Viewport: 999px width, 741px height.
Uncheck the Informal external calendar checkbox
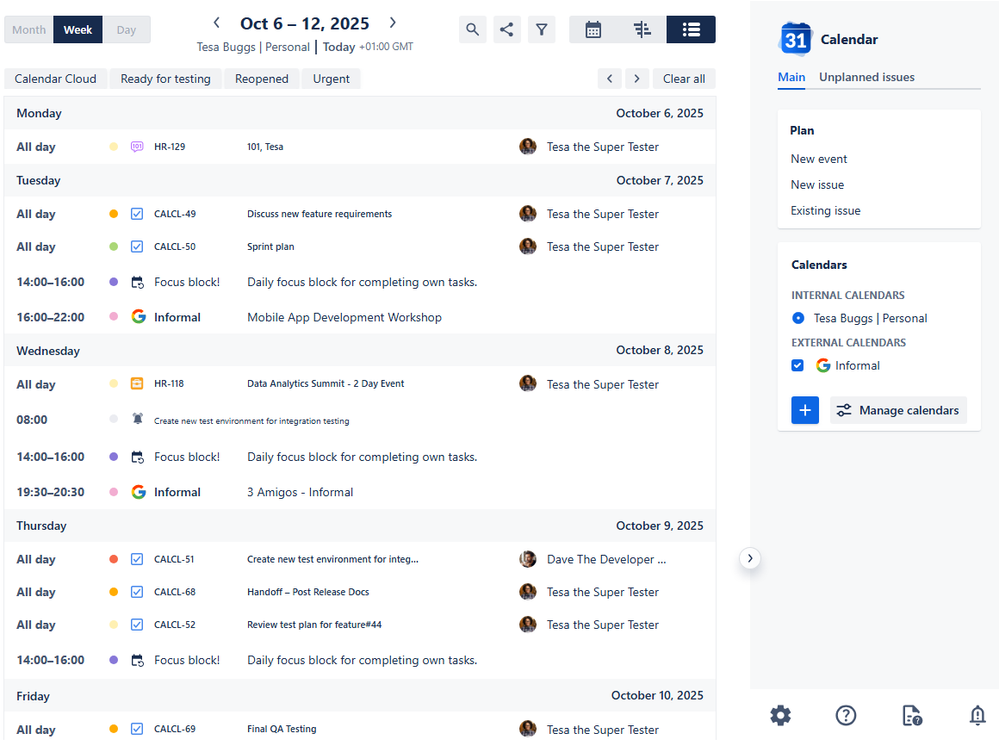798,366
